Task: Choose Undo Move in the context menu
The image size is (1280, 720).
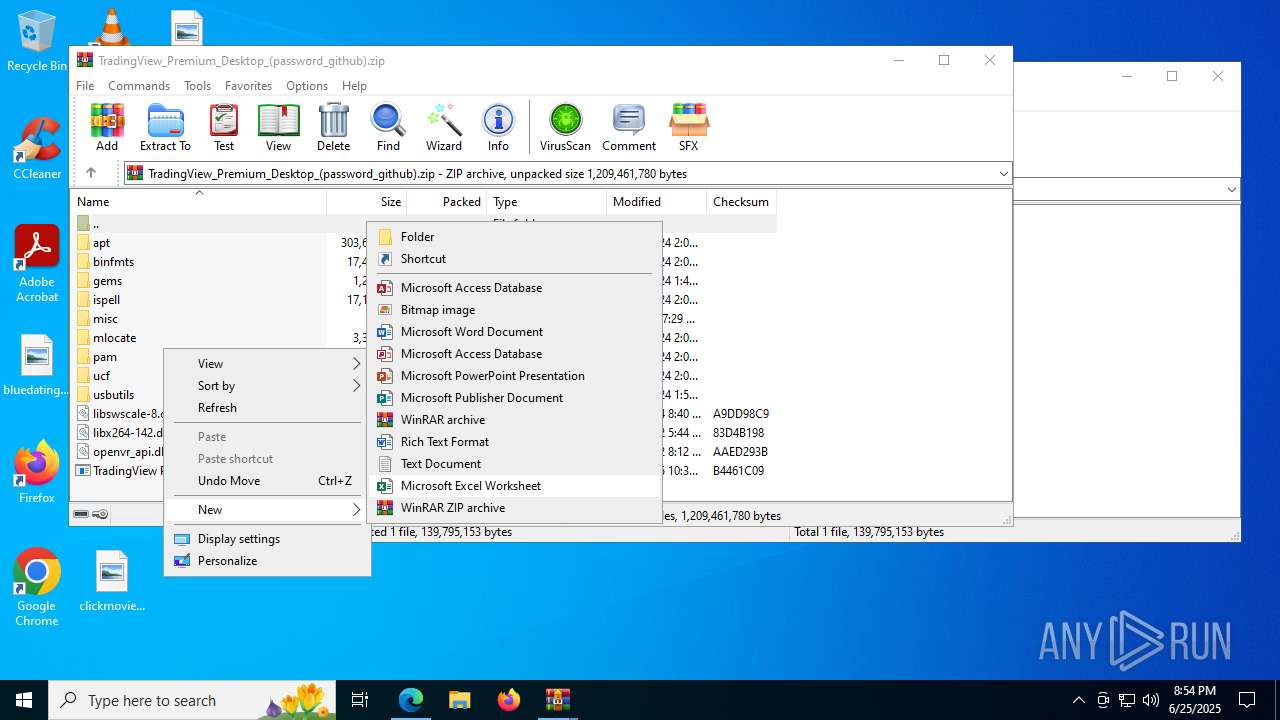Action: 267,481
